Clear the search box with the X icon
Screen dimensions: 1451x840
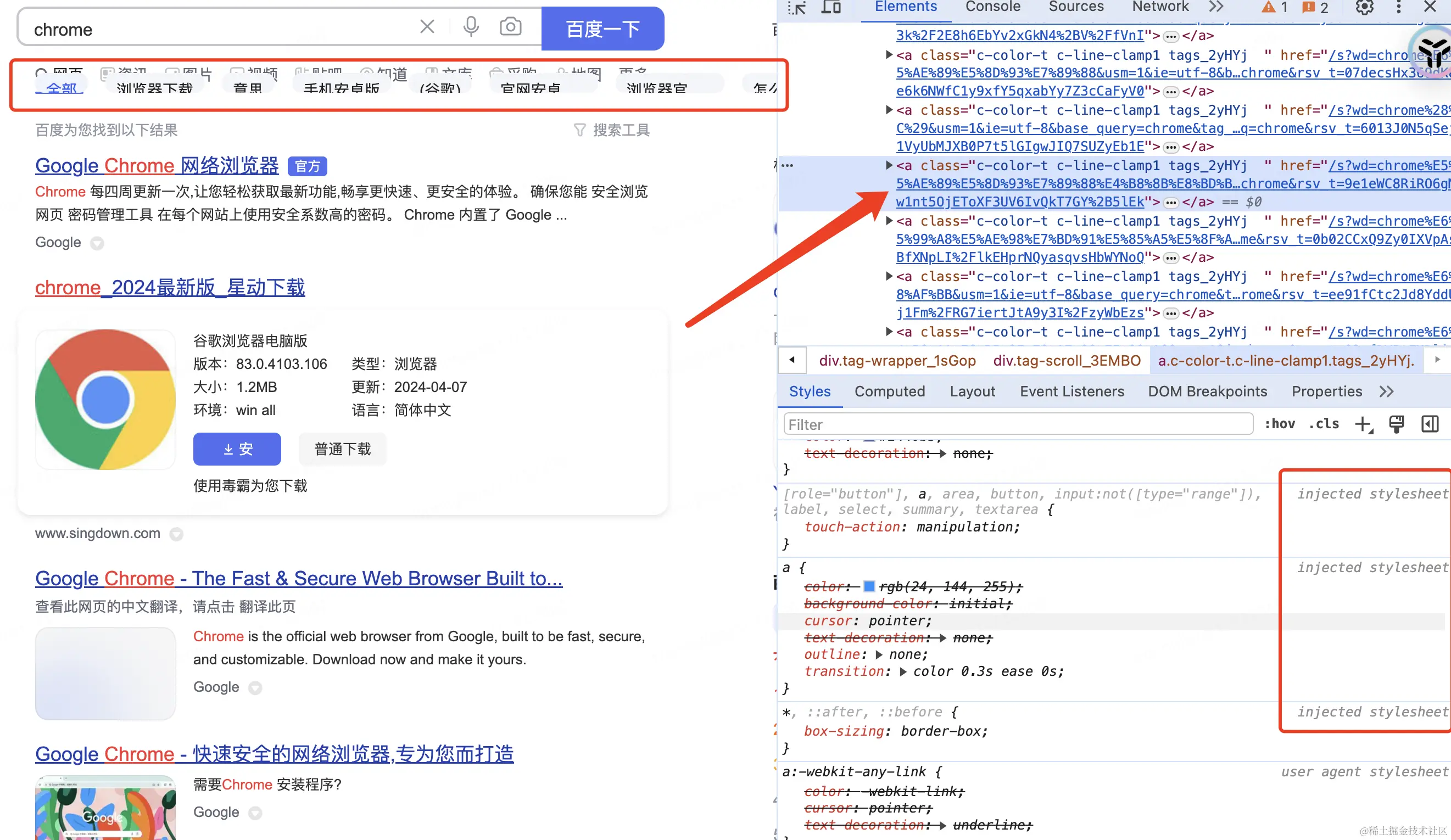tap(427, 26)
